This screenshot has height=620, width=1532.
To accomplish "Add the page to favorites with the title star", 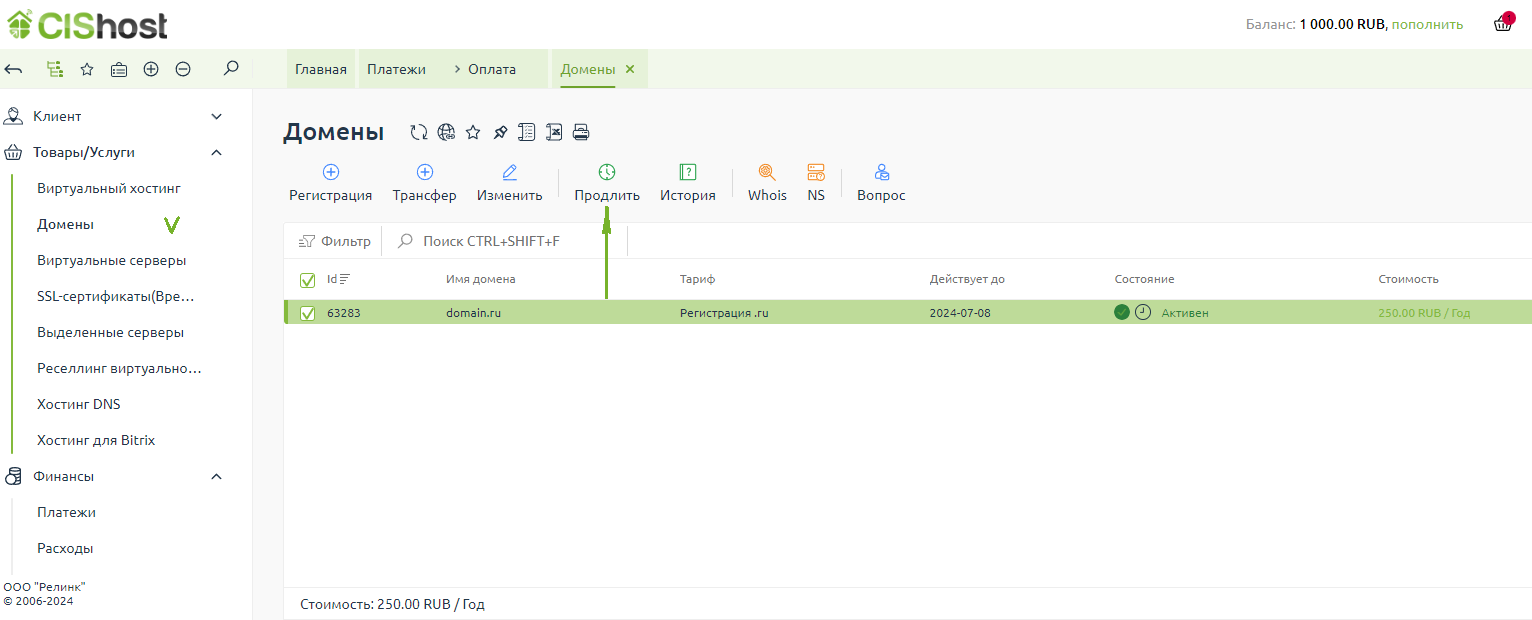I will 473,132.
